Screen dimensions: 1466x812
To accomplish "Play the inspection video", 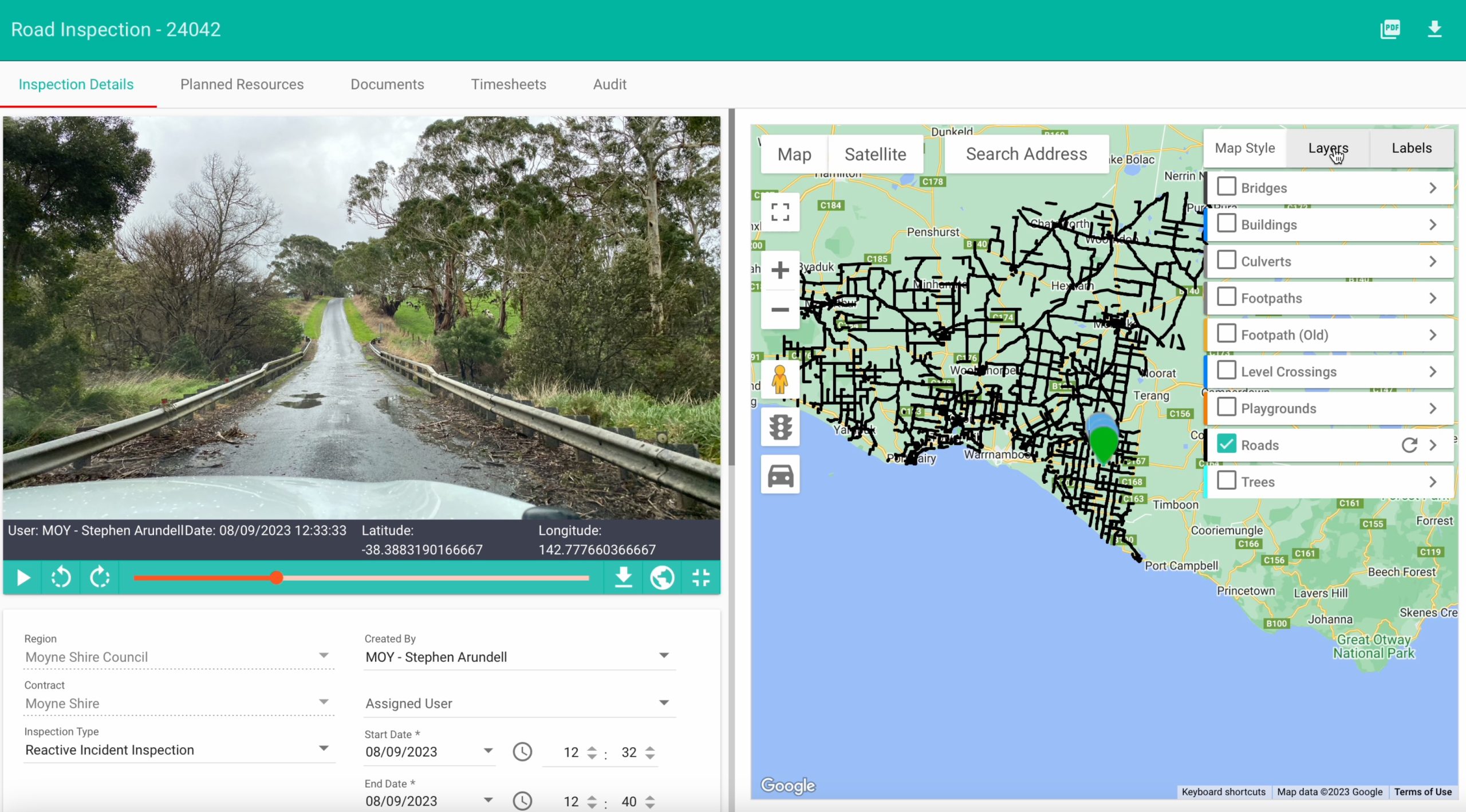I will click(x=23, y=577).
